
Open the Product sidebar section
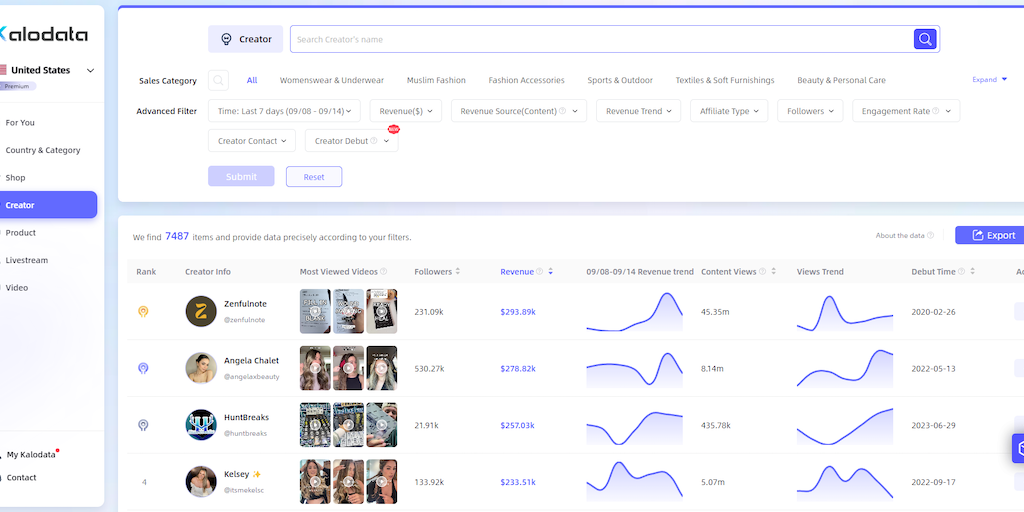[x=21, y=233]
